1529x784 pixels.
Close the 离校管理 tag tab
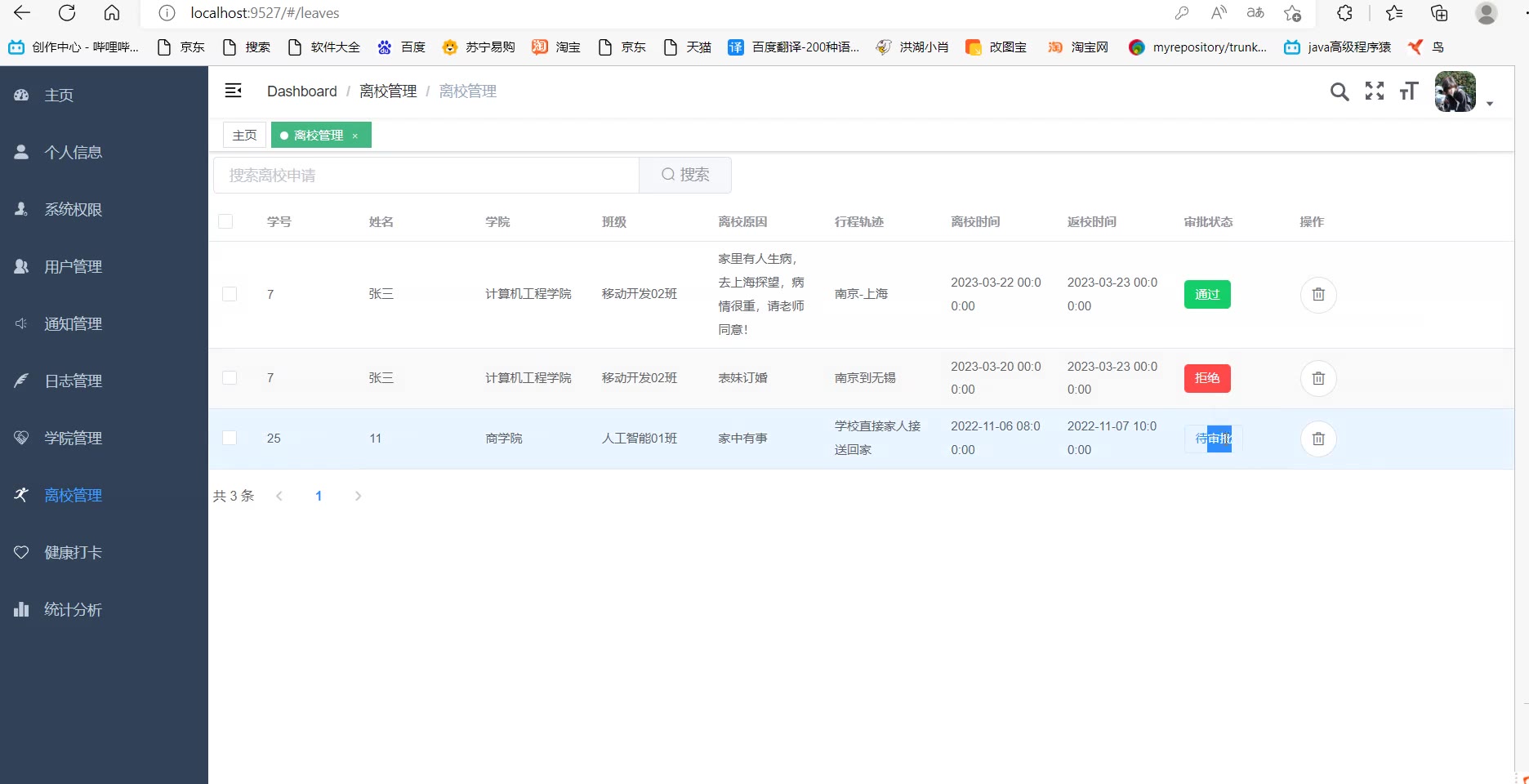355,136
